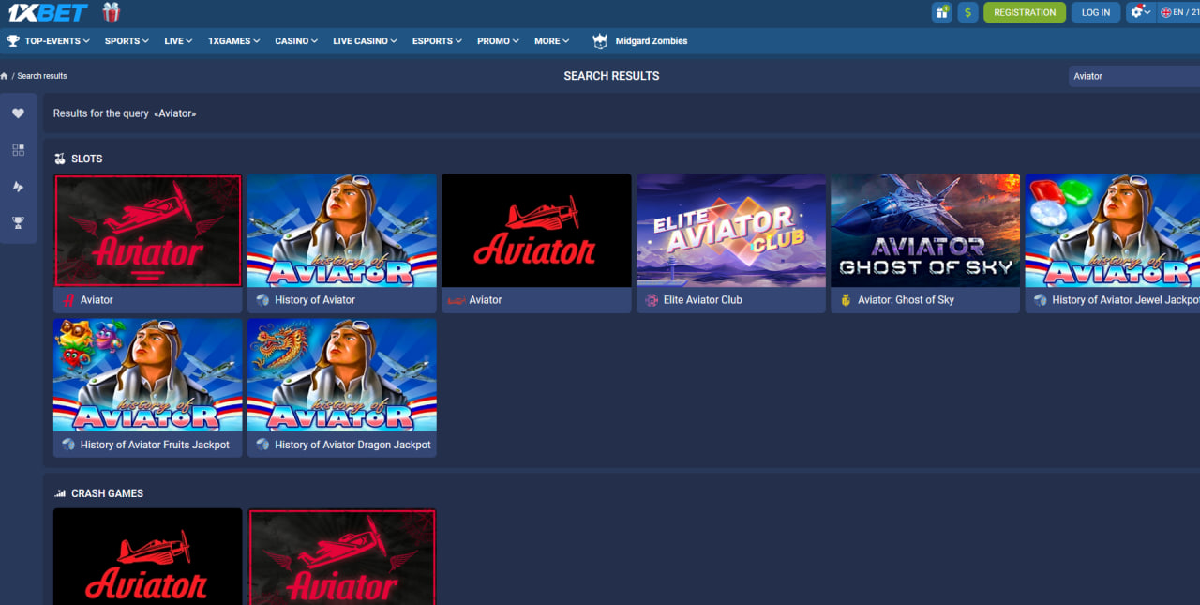Click trophy icon beside TOP-EVENTS

pos(13,41)
